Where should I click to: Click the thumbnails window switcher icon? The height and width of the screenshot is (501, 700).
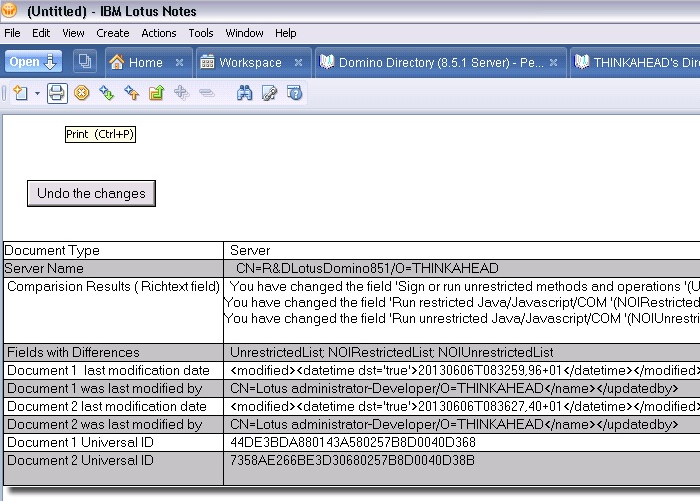[85, 61]
